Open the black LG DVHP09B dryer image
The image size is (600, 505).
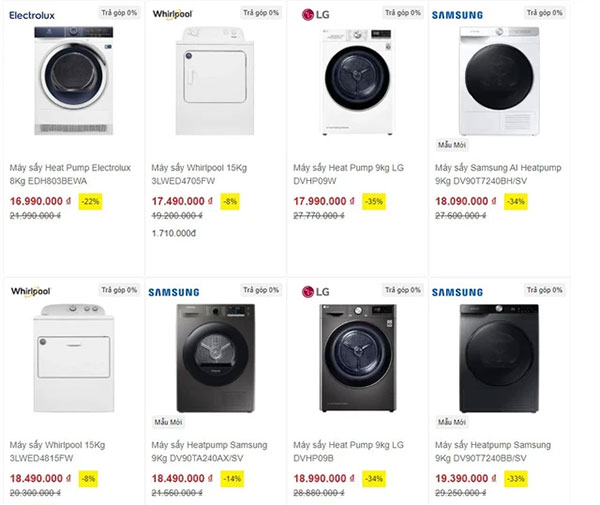tap(357, 357)
